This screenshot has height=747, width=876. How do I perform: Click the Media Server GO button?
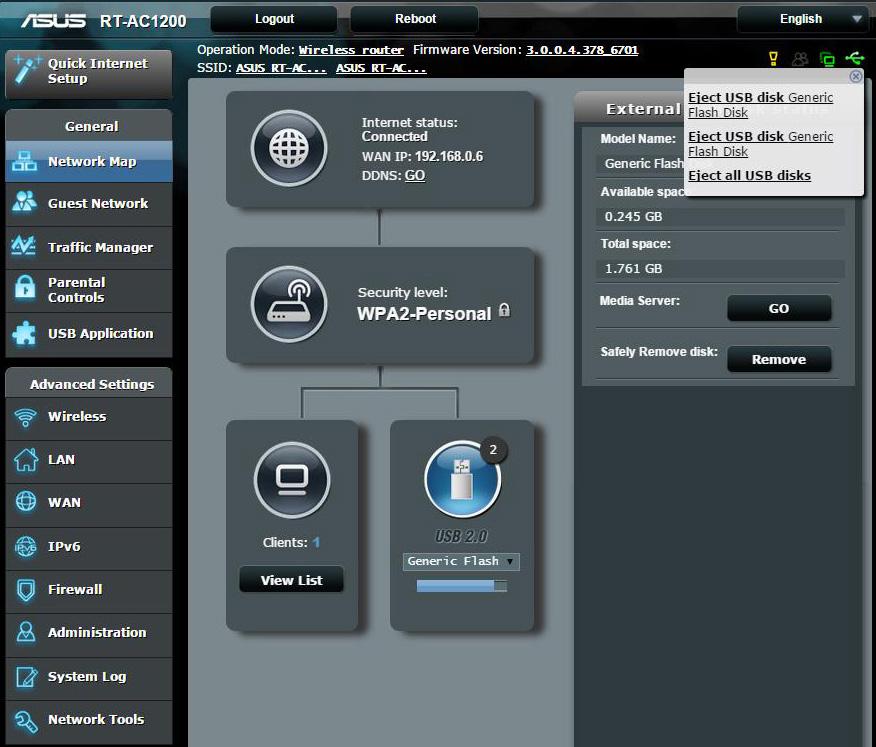(779, 308)
